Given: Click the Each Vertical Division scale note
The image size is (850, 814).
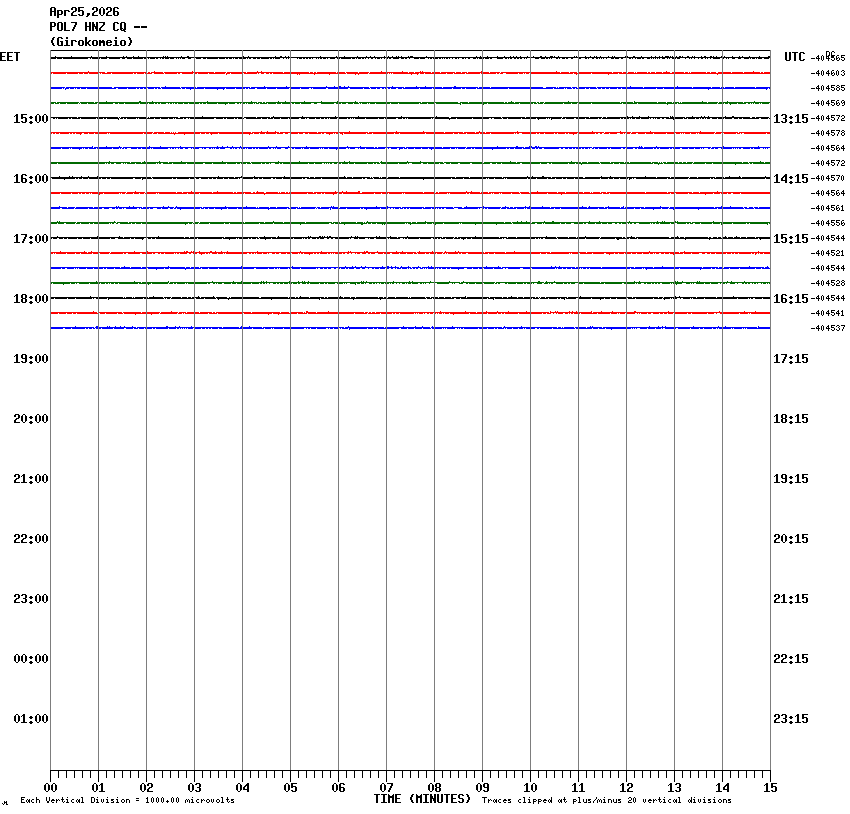Looking at the screenshot, I should tap(127, 800).
